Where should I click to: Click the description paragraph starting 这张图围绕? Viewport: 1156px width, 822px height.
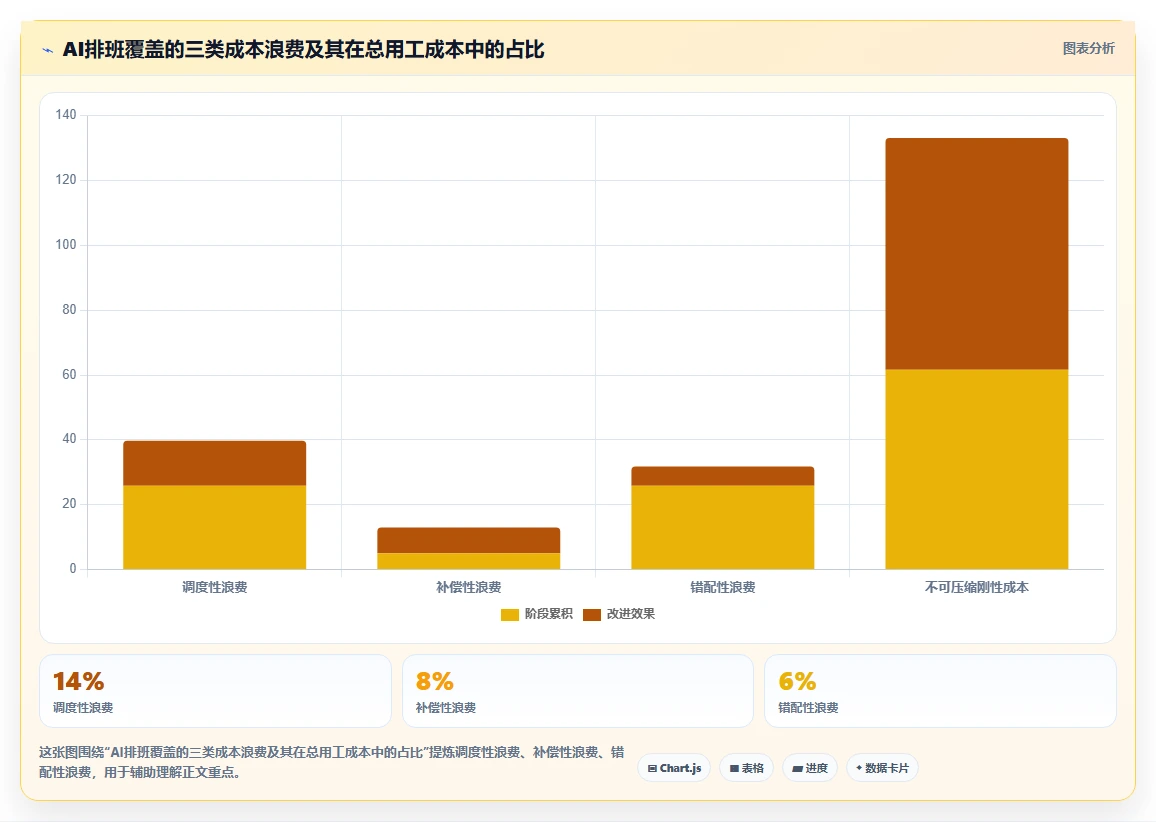(x=332, y=762)
